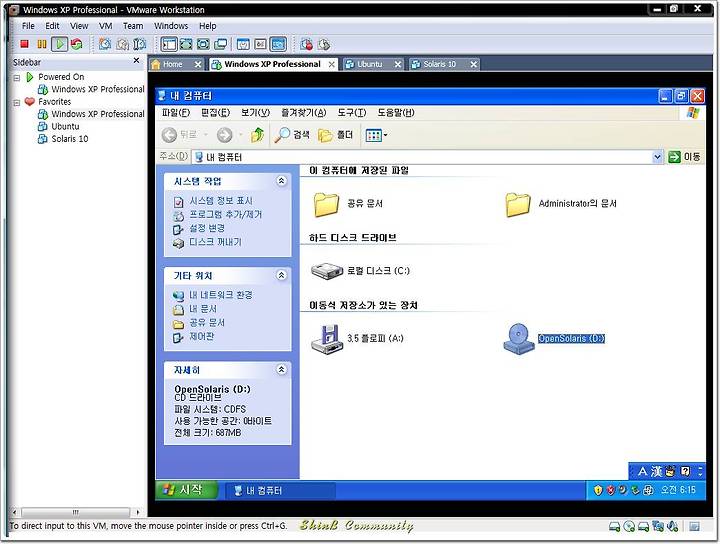The height and width of the screenshot is (544, 720).
Task: Switch to the Home tab
Action: click(x=173, y=64)
